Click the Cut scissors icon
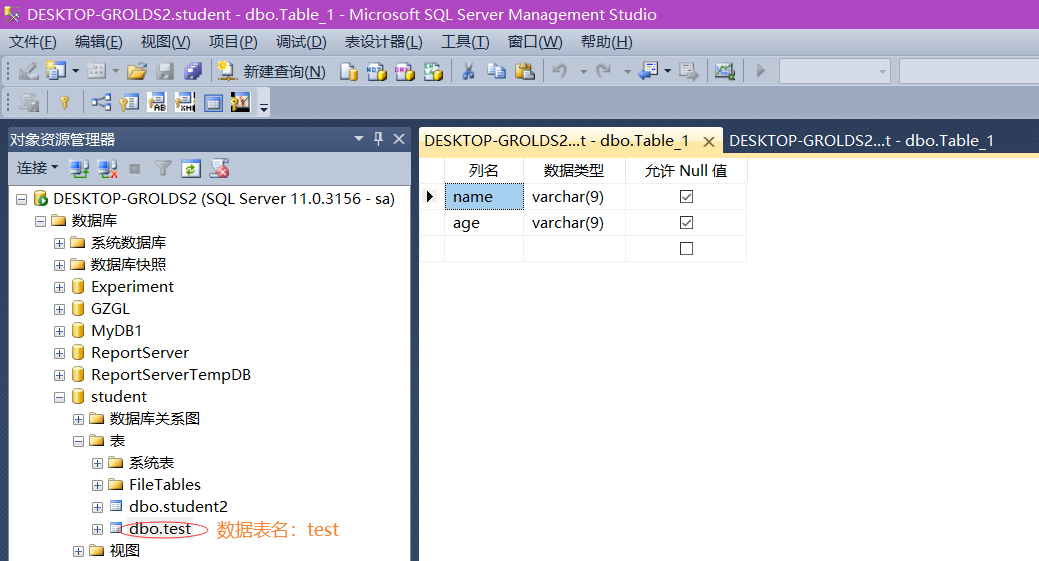This screenshot has height=561, width=1039. tap(468, 71)
